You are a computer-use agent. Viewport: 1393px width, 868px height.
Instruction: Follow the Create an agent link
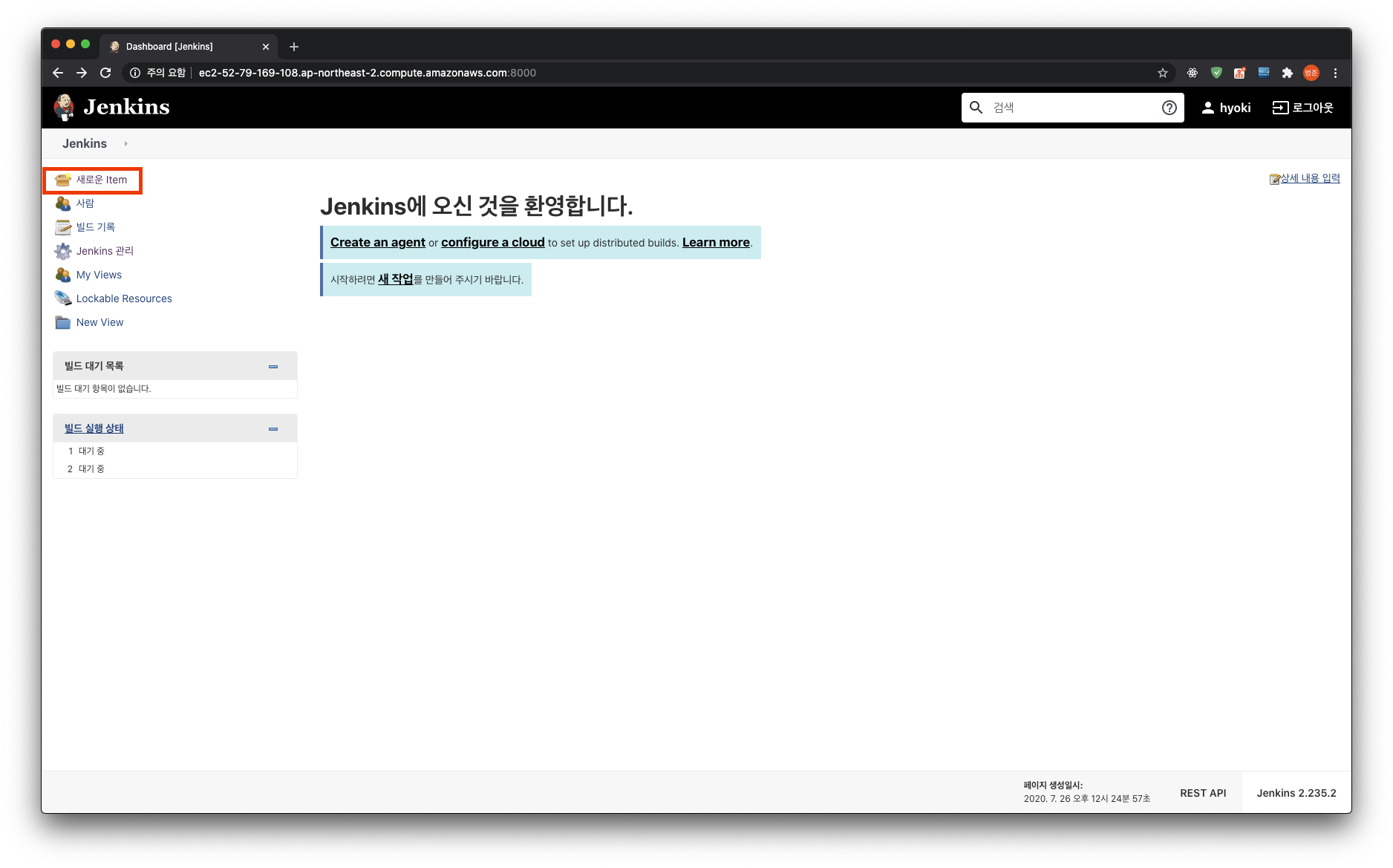click(378, 243)
